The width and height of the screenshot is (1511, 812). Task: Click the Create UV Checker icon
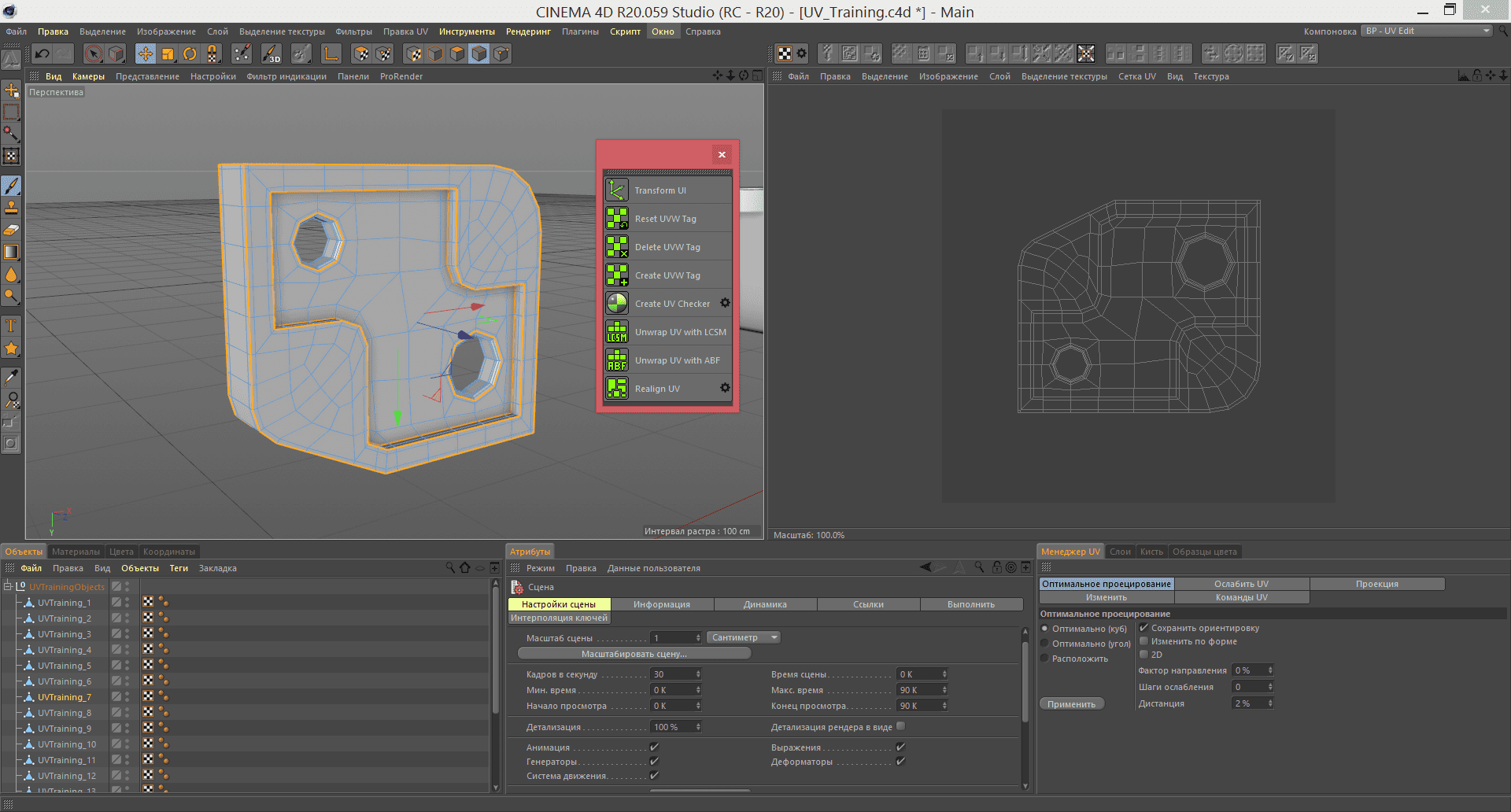[617, 304]
